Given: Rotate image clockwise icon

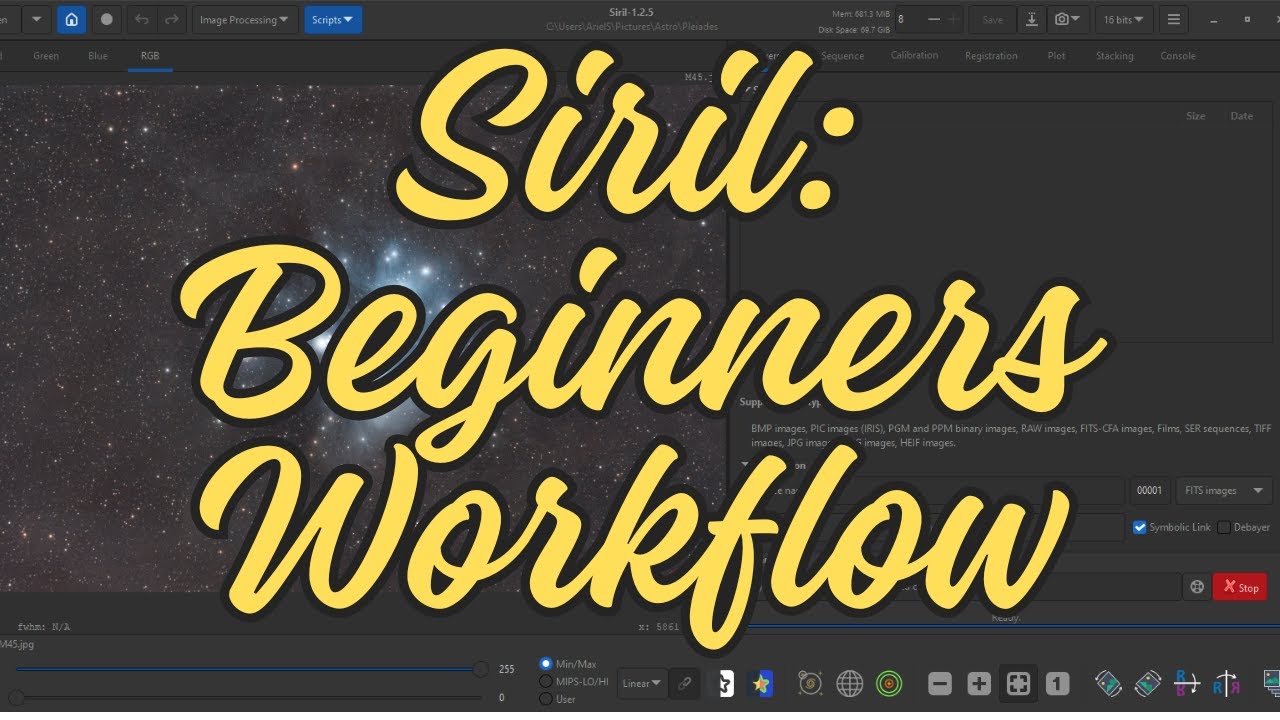Looking at the screenshot, I should (1148, 684).
